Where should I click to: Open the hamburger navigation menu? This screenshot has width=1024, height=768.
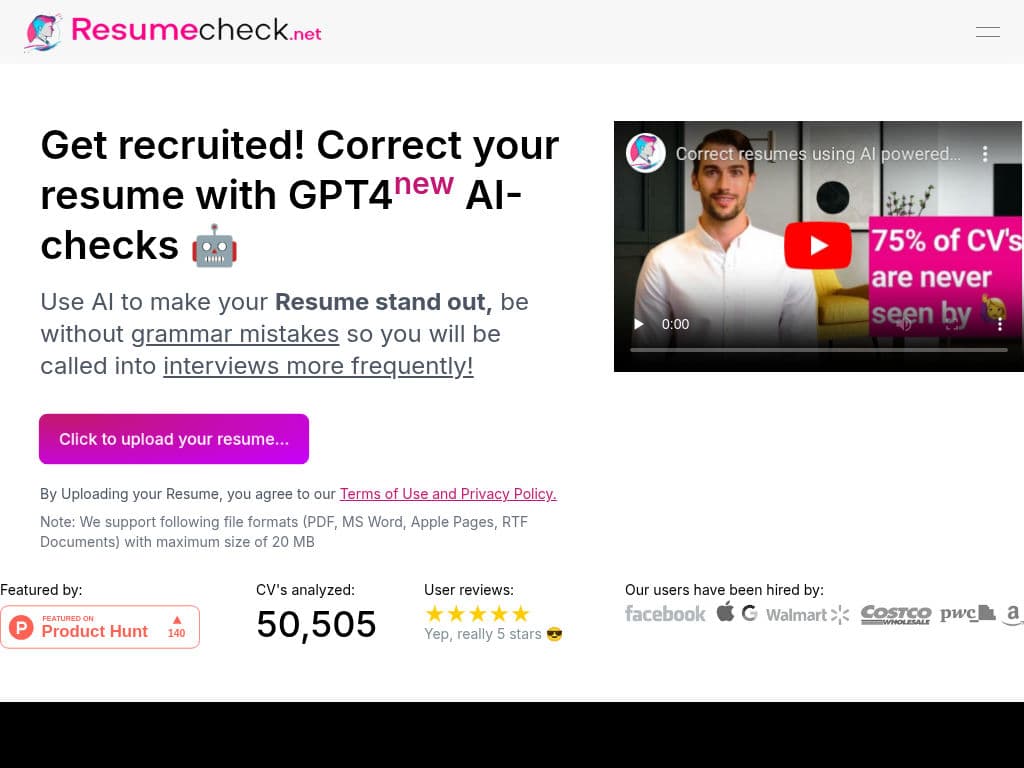pos(987,32)
